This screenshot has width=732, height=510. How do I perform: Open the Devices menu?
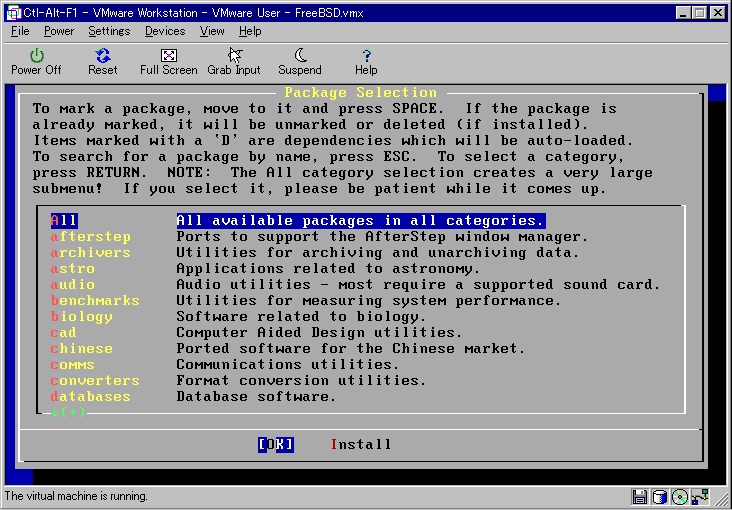pyautogui.click(x=165, y=31)
